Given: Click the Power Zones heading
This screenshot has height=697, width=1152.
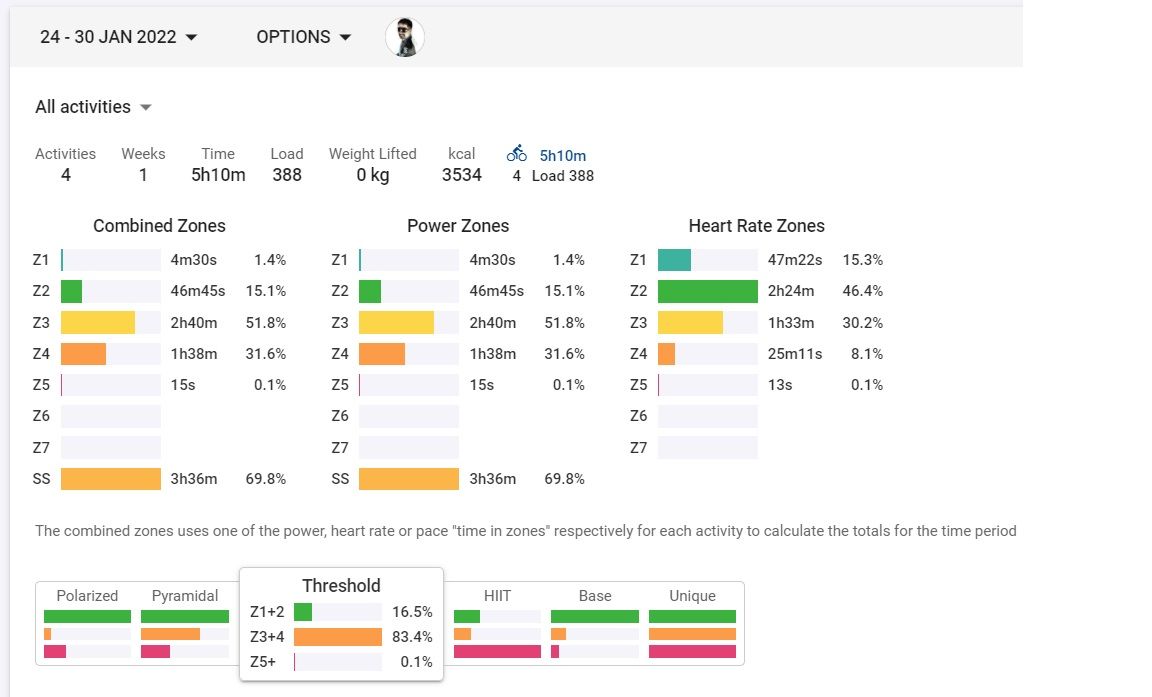Looking at the screenshot, I should point(458,226).
